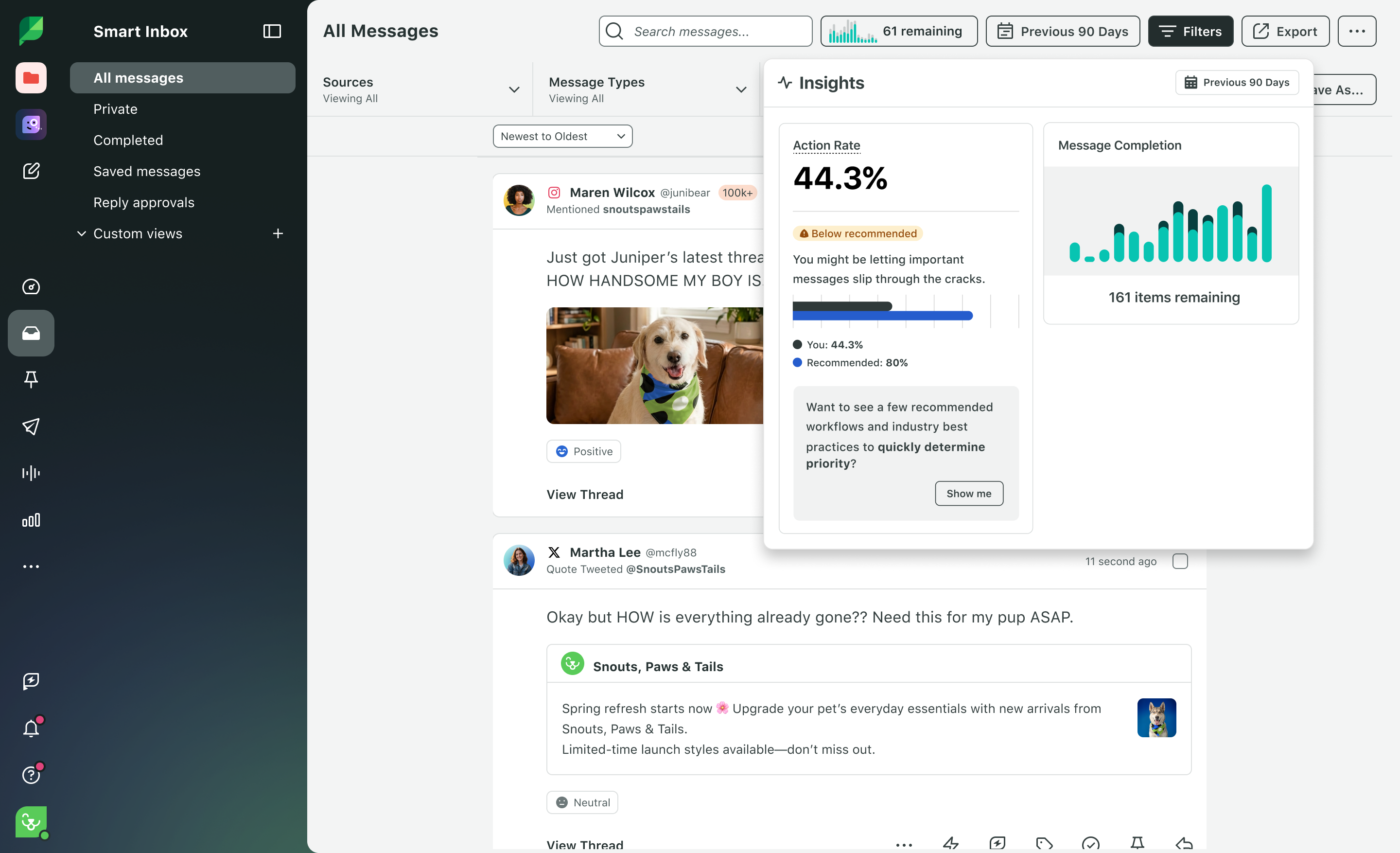Screen dimensions: 1400x853
Task: Click the 100k+ follower badge
Action: pyautogui.click(x=737, y=193)
